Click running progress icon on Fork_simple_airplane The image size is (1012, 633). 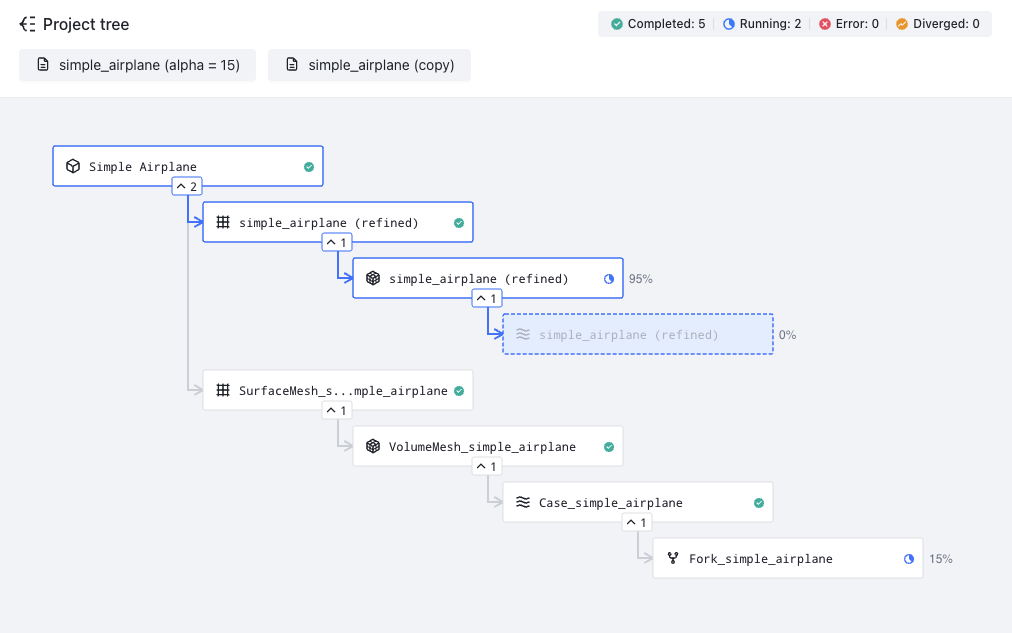tap(909, 559)
